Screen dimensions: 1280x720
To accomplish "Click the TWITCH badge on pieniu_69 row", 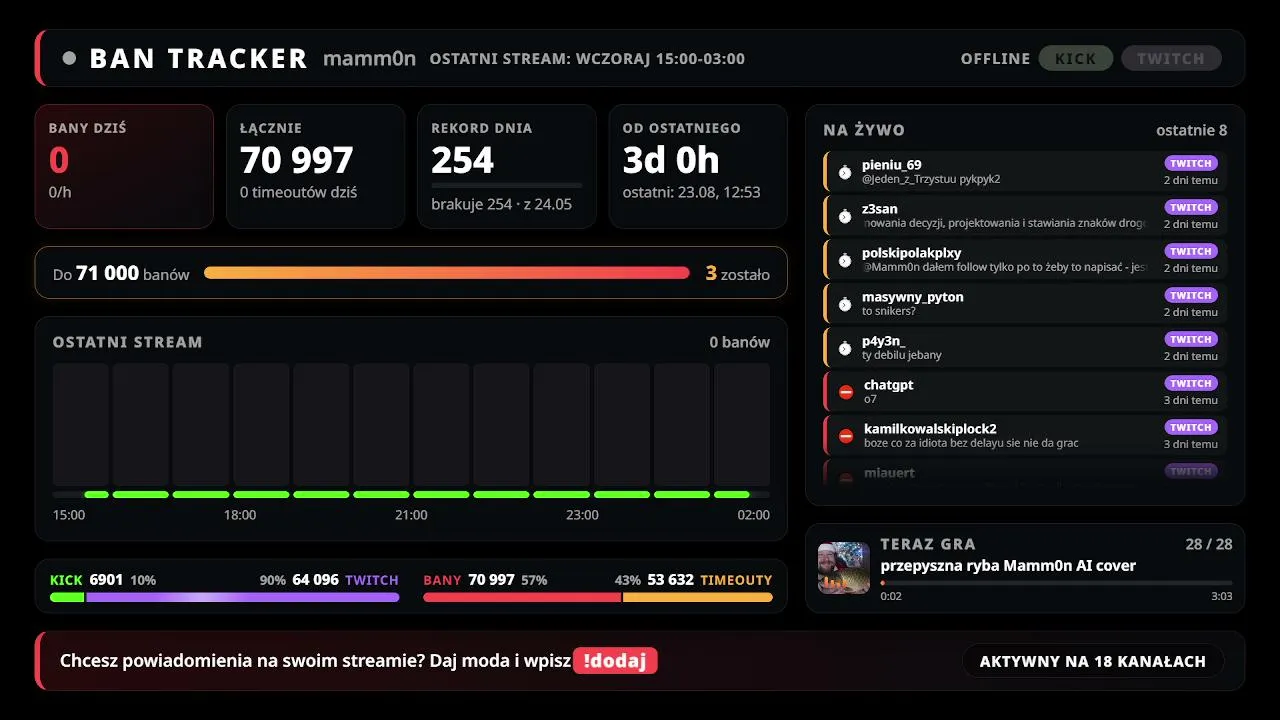I will [x=1191, y=163].
